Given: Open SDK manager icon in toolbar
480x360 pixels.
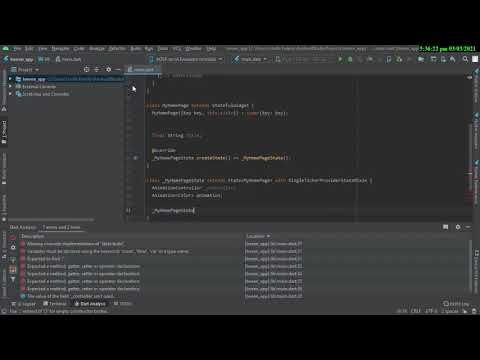Looking at the screenshot, I should point(453,59).
